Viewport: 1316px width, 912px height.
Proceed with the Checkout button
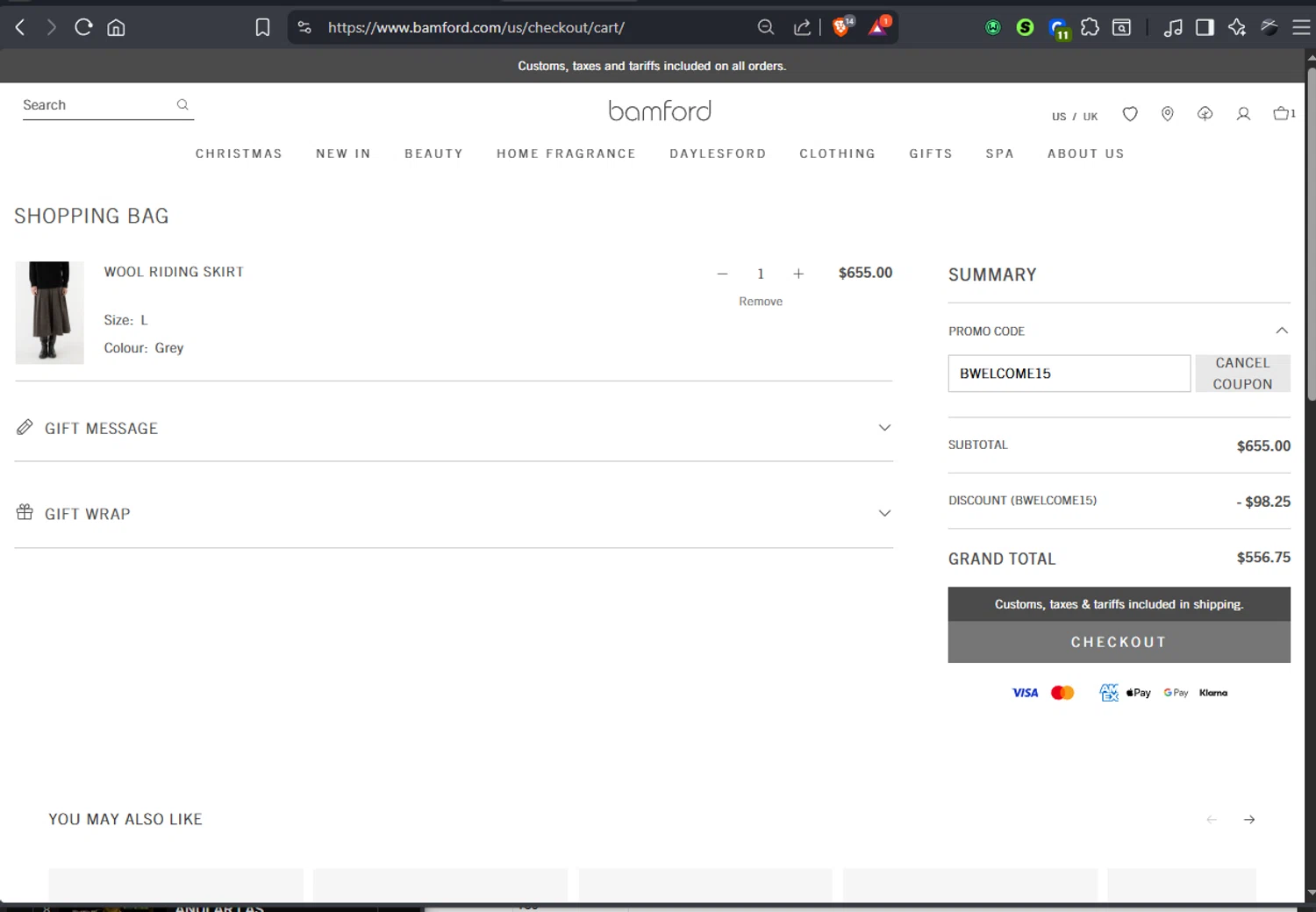pyautogui.click(x=1119, y=642)
